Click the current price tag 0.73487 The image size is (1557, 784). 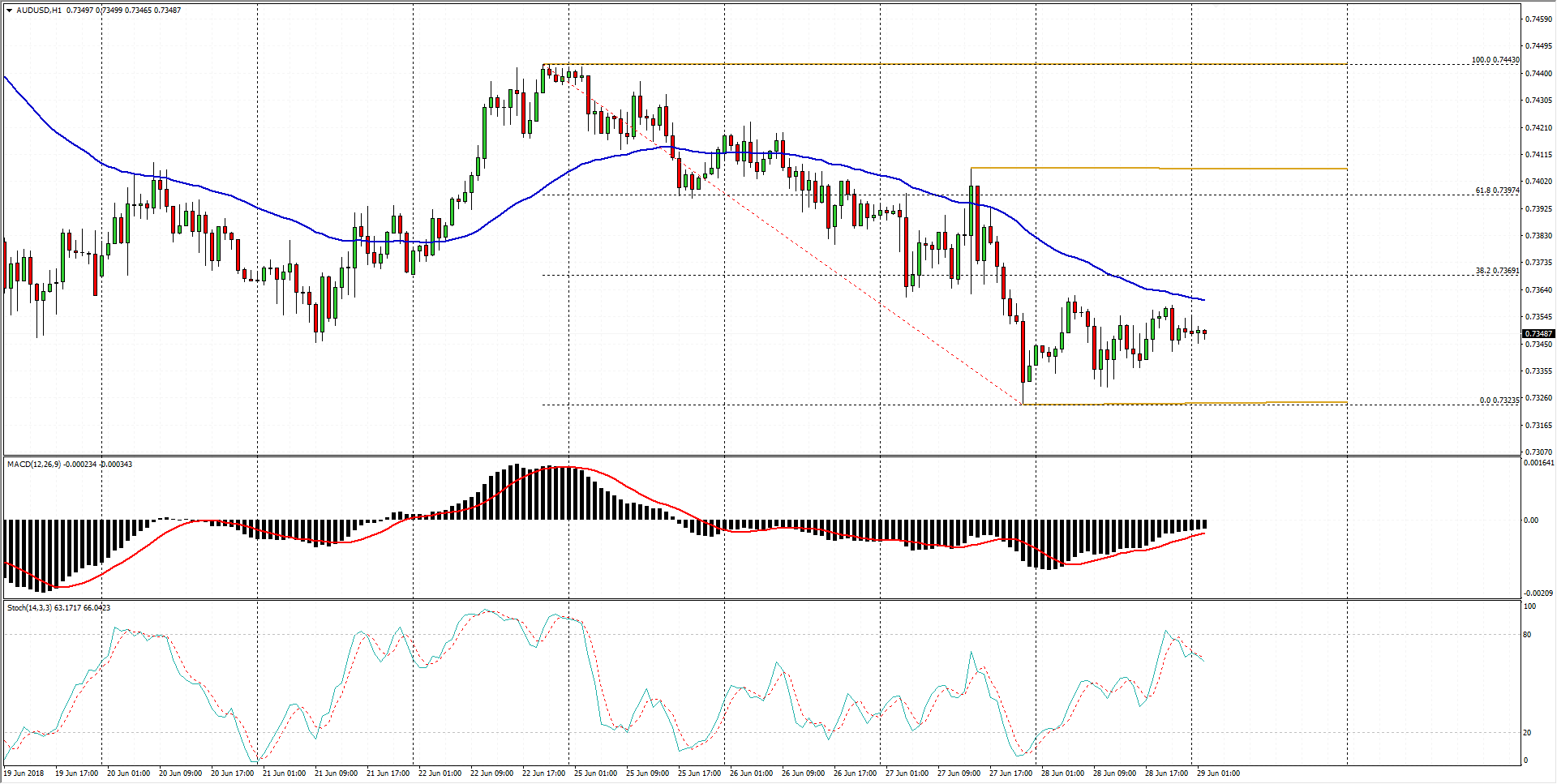[x=1538, y=334]
